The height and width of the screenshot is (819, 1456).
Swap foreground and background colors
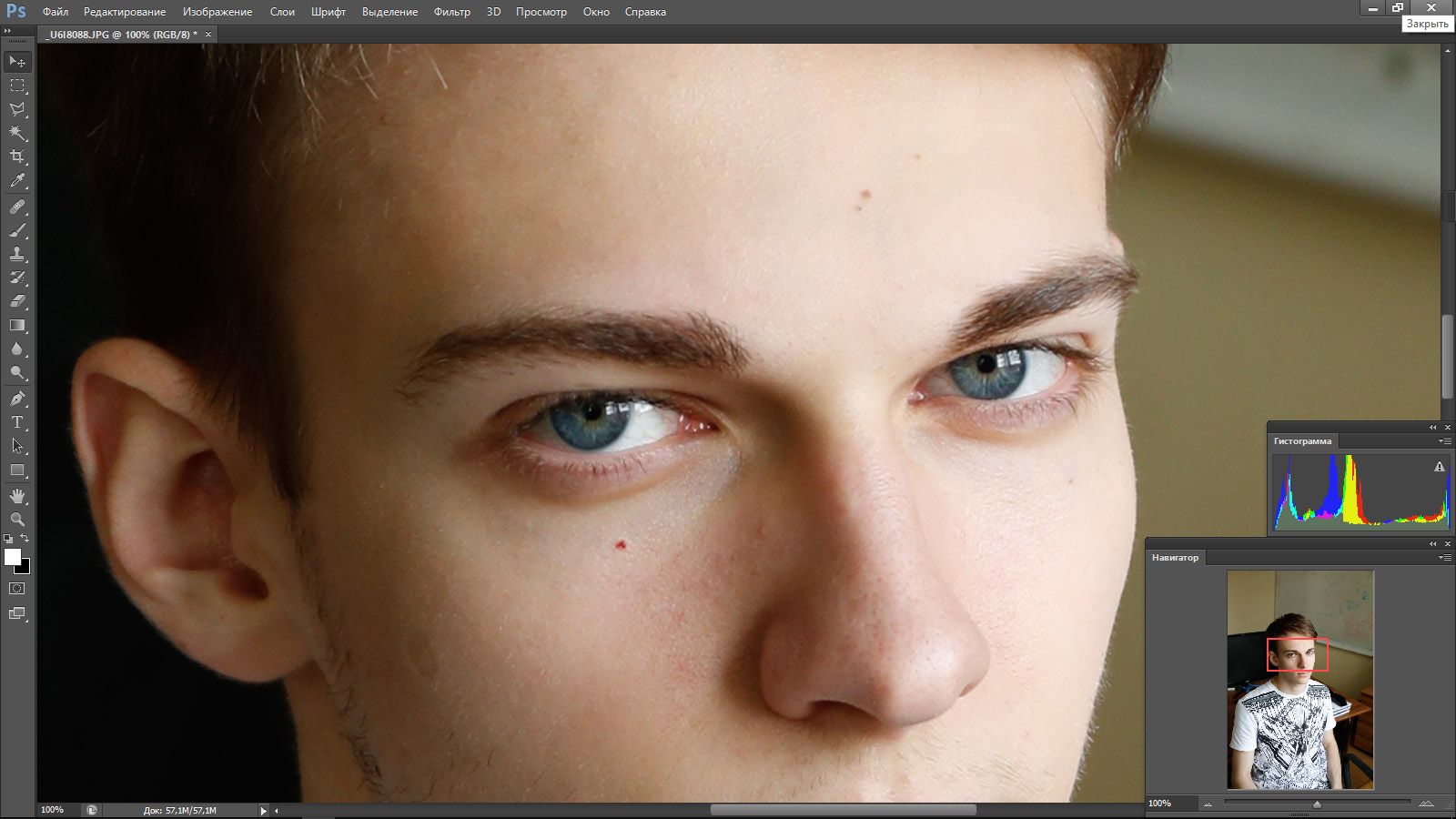point(25,539)
